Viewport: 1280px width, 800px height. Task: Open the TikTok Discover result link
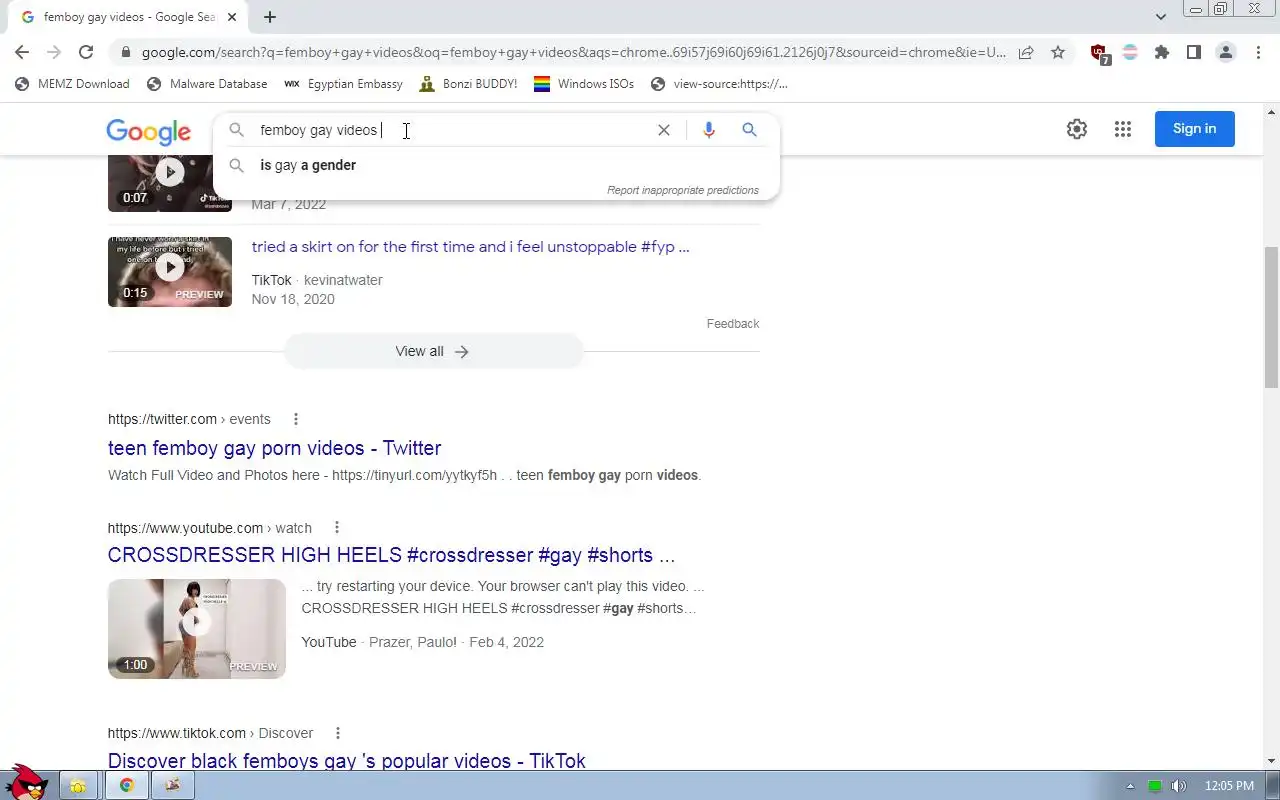tap(346, 761)
